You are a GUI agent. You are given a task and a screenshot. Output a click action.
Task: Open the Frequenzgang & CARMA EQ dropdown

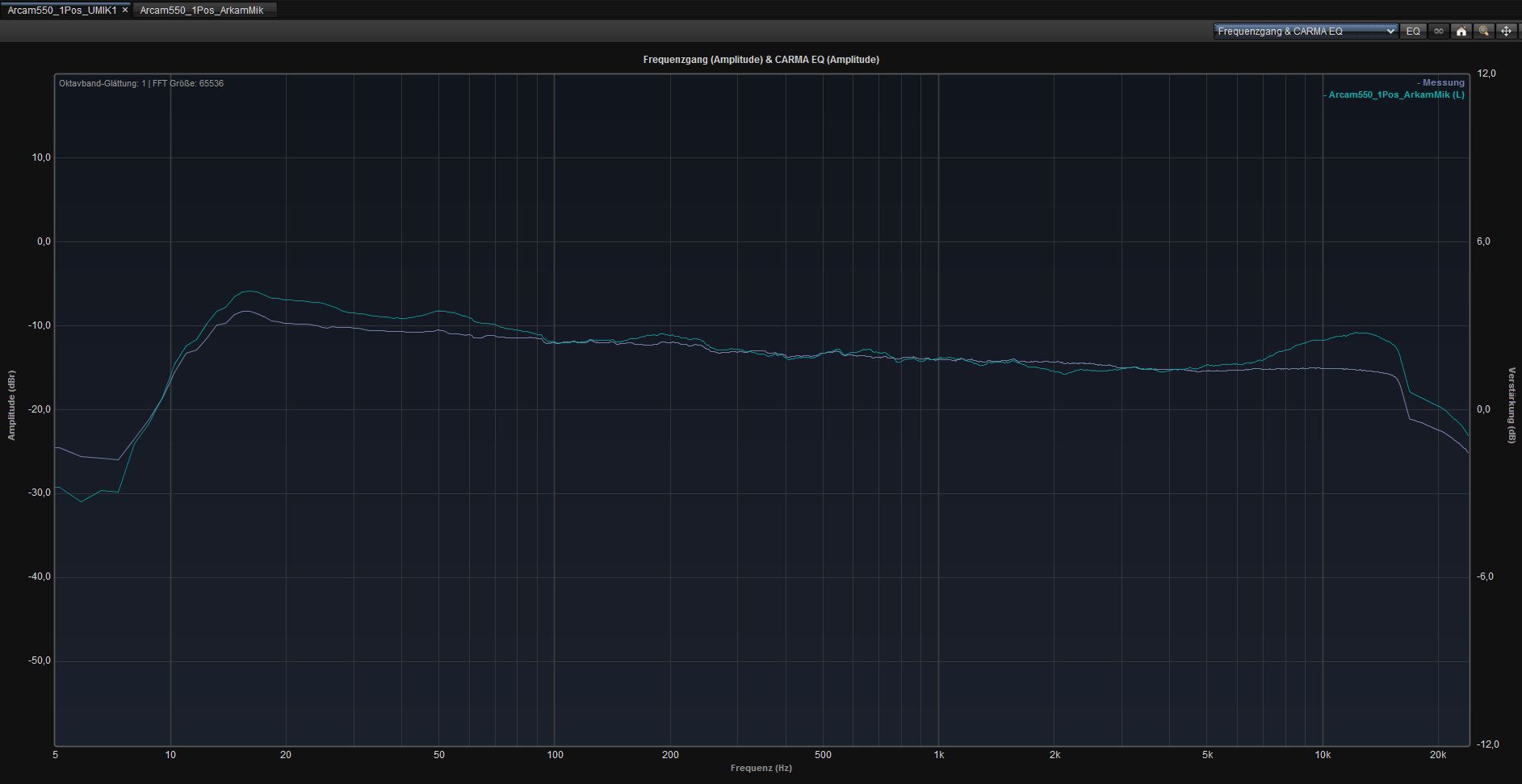[x=1306, y=31]
